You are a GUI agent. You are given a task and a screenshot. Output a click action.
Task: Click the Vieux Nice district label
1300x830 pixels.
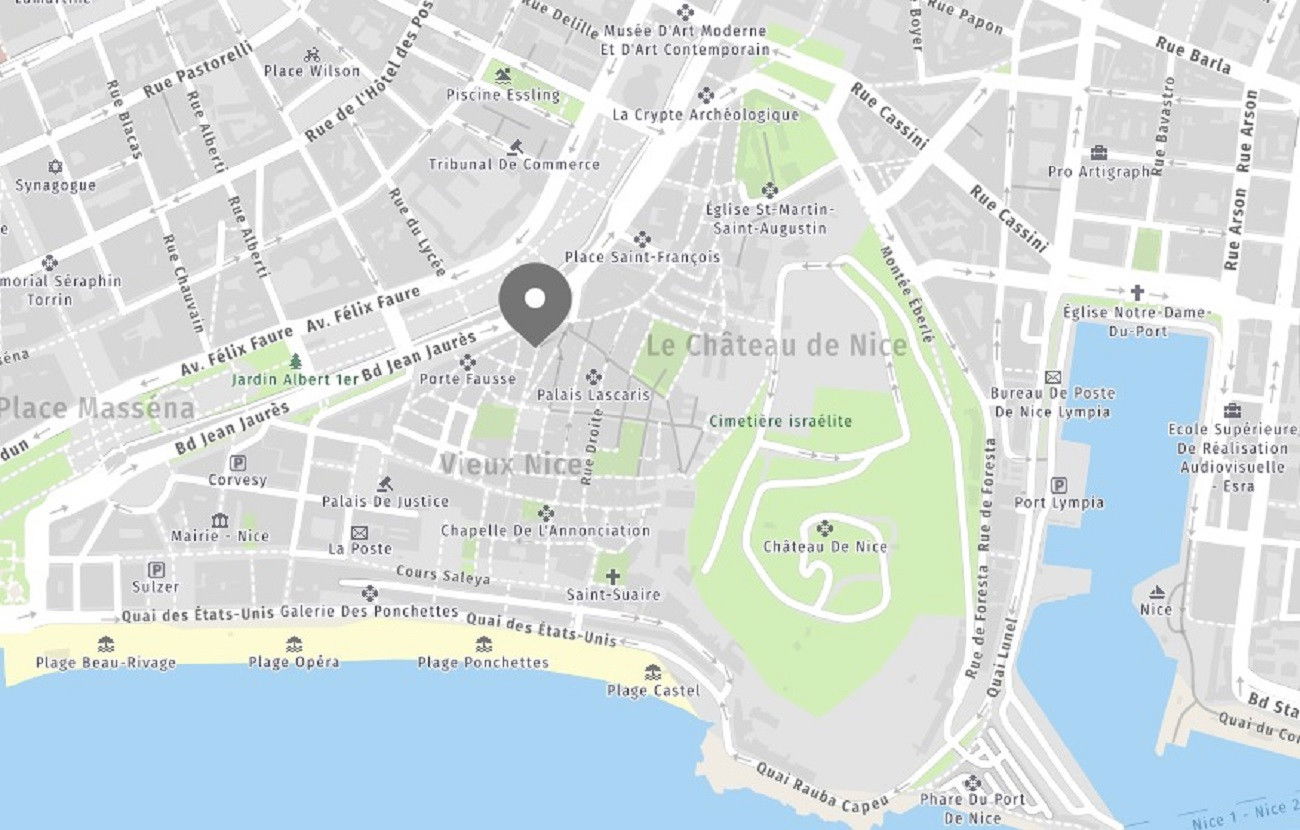pyautogui.click(x=510, y=465)
